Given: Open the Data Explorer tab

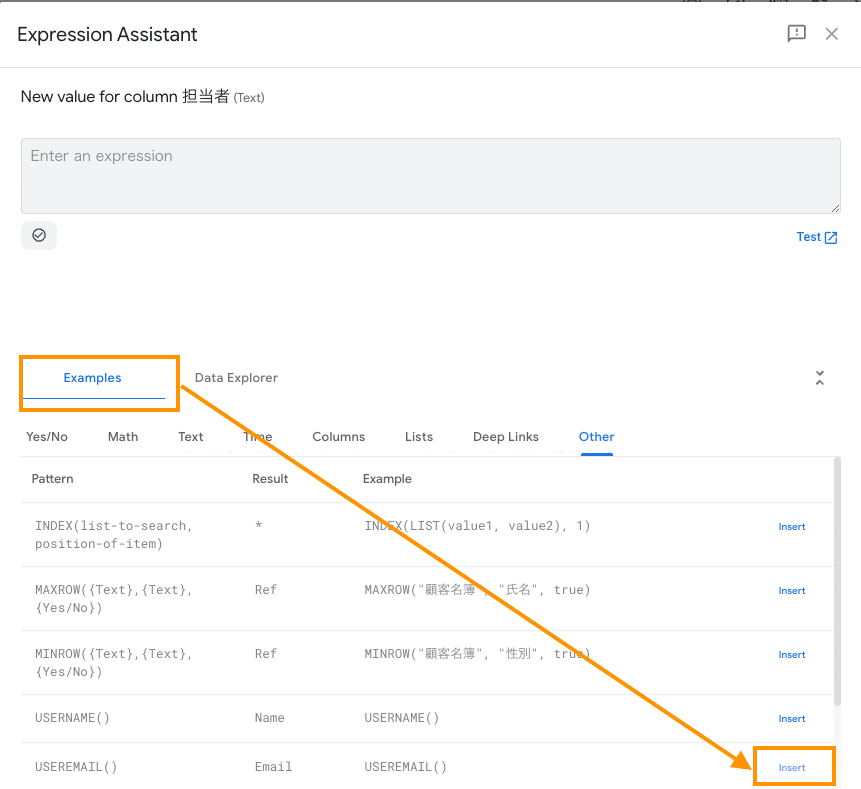Looking at the screenshot, I should coord(236,378).
